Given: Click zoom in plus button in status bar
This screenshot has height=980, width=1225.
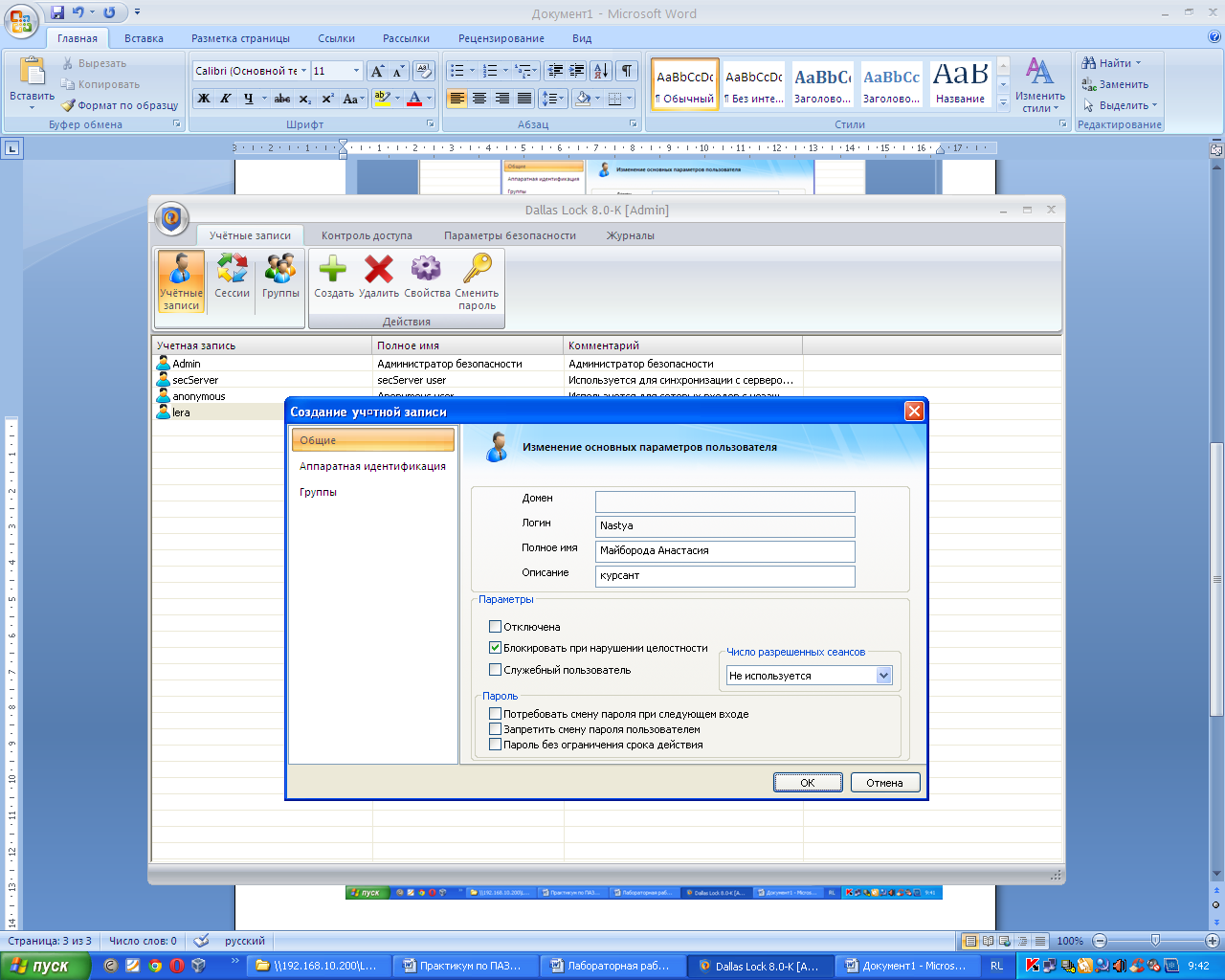Looking at the screenshot, I should click(x=1212, y=941).
